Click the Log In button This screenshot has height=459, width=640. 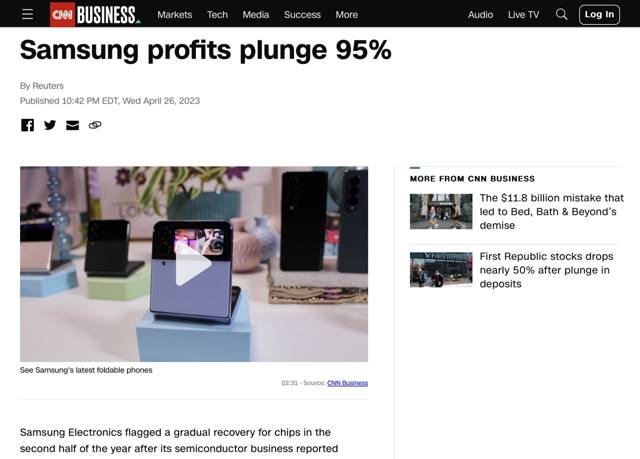[x=599, y=15]
